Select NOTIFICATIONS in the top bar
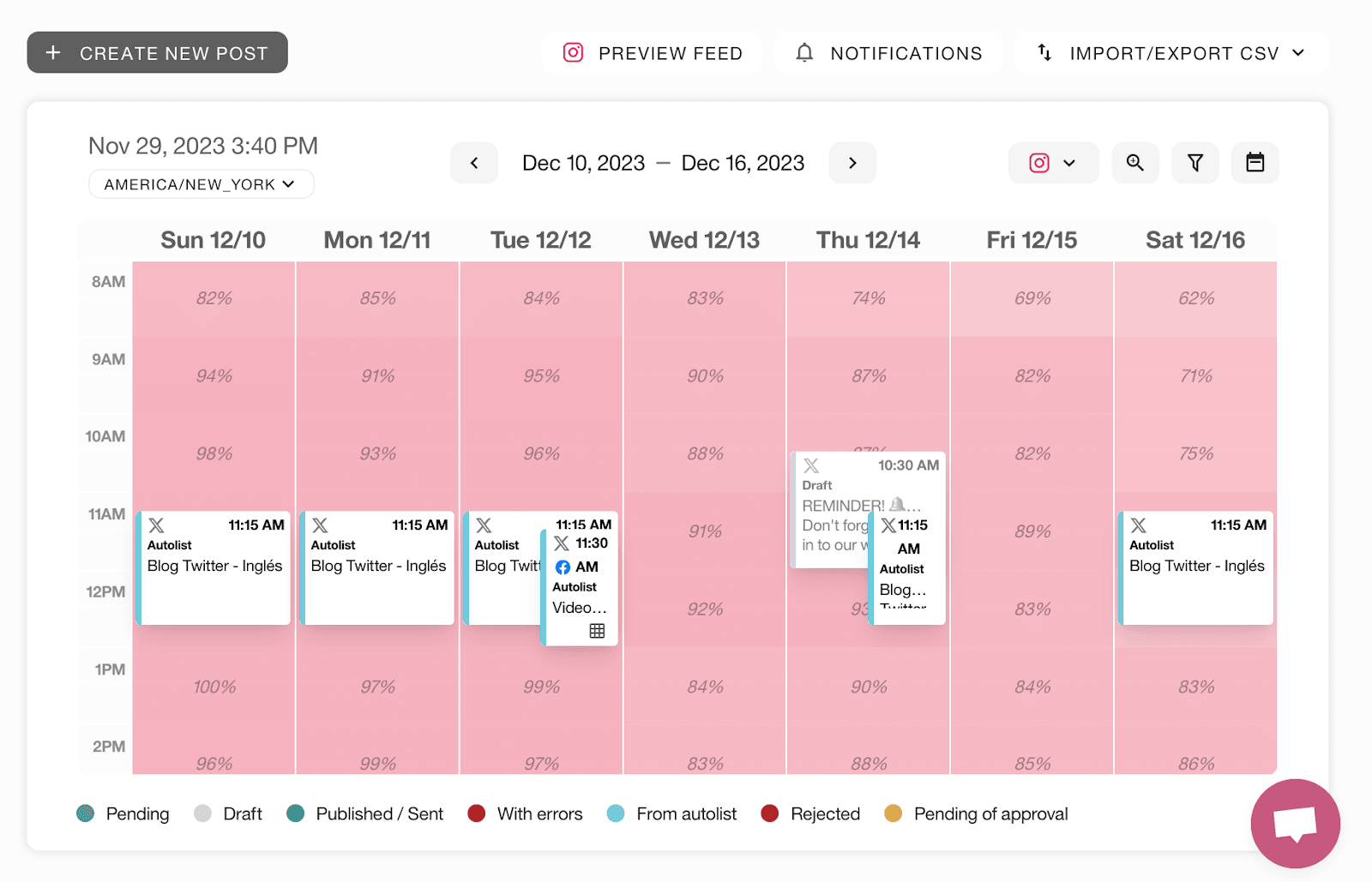 888,52
